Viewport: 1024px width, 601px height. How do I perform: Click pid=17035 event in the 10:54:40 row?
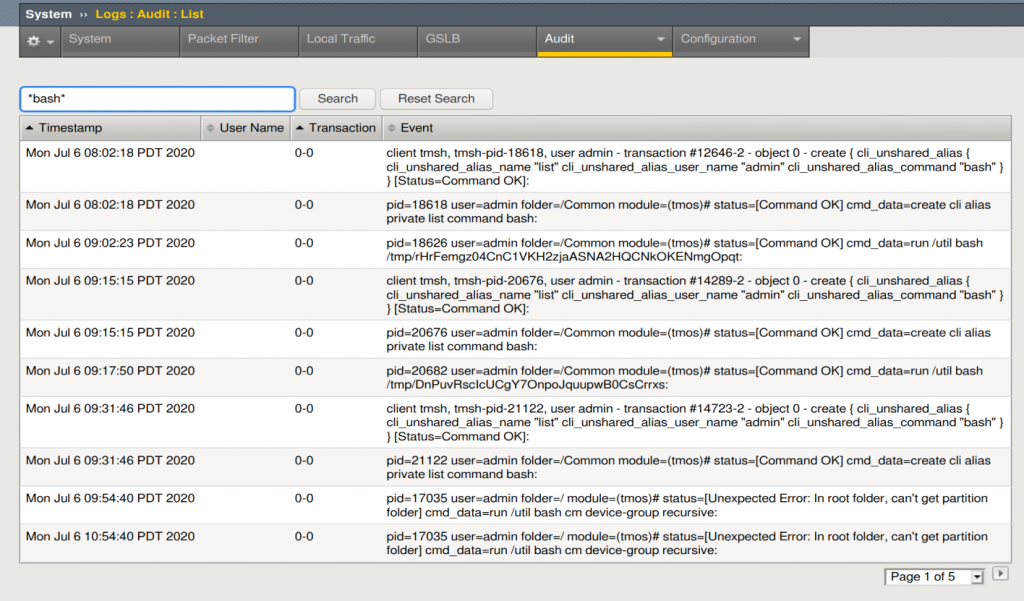click(x=687, y=544)
